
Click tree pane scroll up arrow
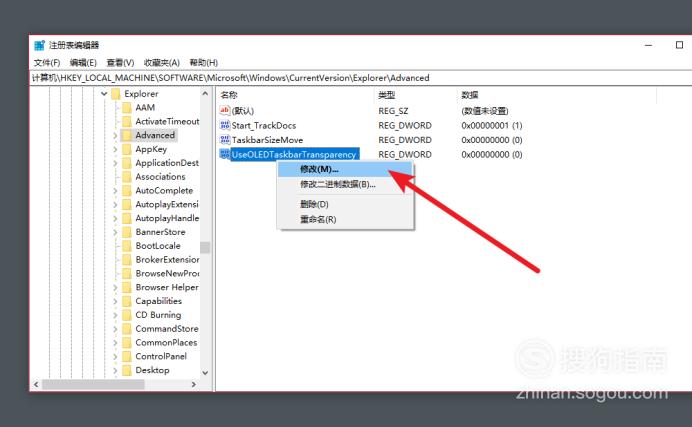[205, 94]
